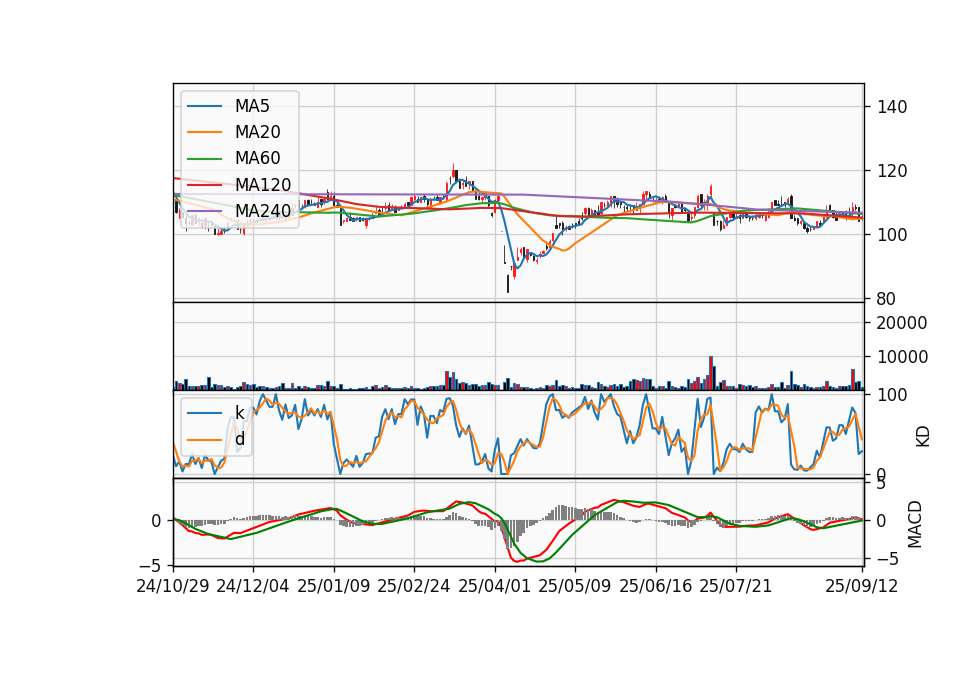
Task: Click the 25/07/21 date label
Action: [x=736, y=586]
